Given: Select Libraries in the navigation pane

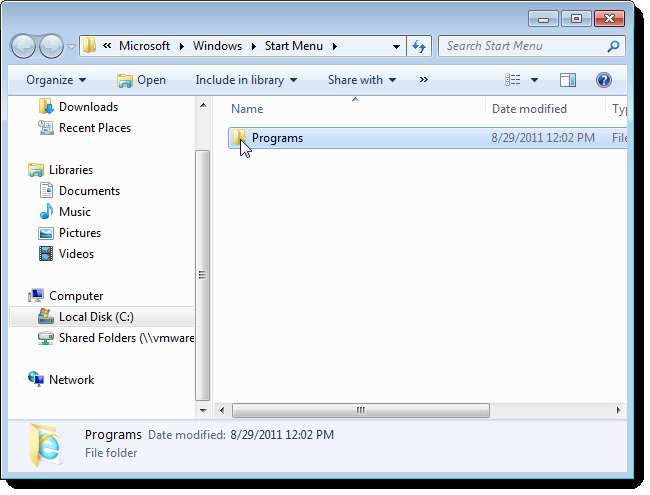Looking at the screenshot, I should pyautogui.click(x=71, y=170).
